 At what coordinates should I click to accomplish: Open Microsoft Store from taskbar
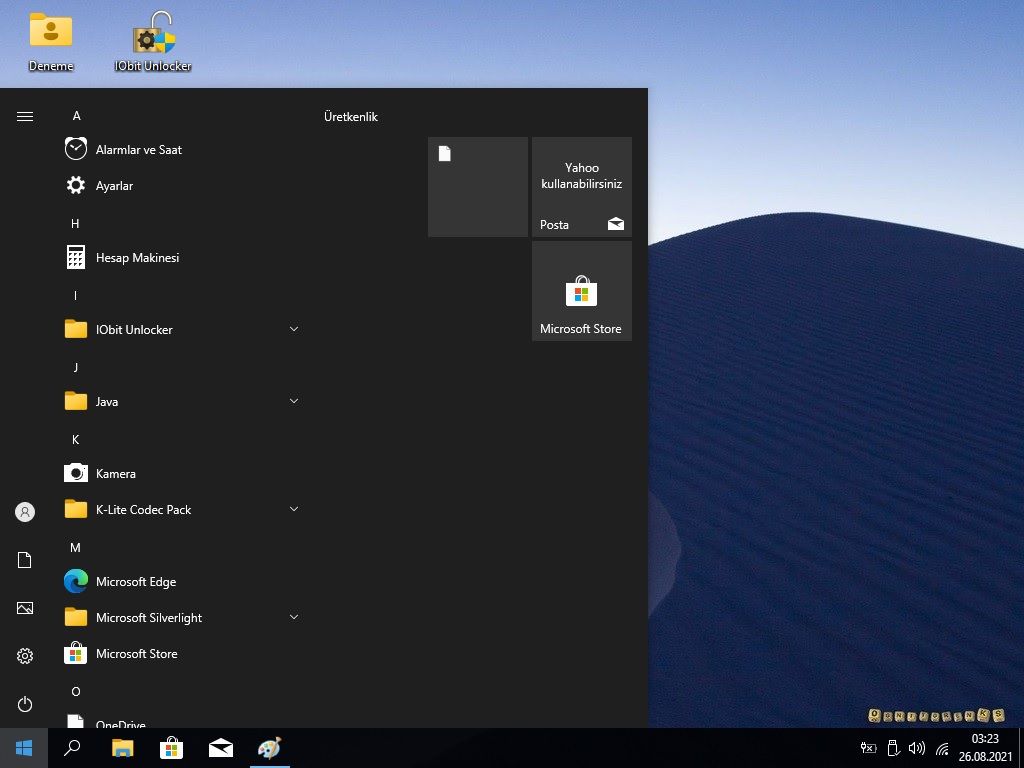click(171, 748)
